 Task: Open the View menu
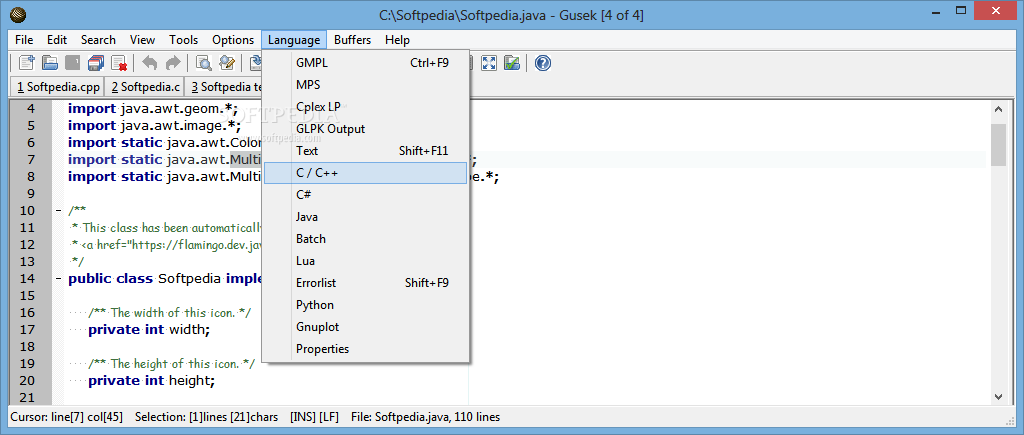click(142, 40)
